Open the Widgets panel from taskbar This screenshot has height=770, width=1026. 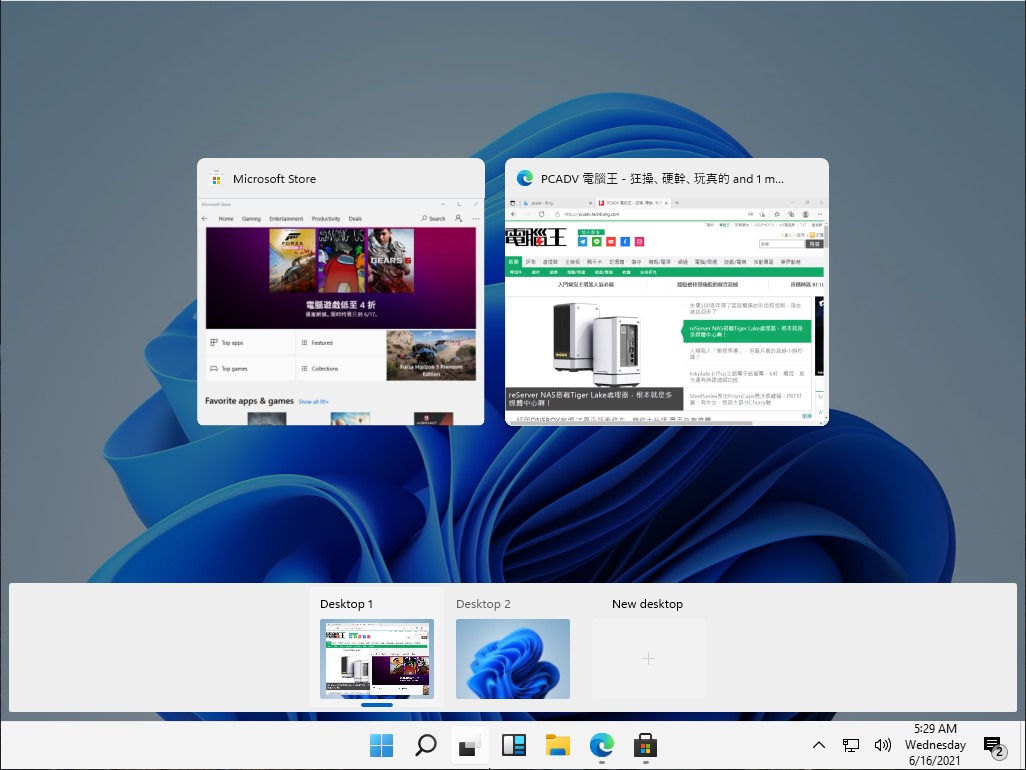click(x=513, y=745)
